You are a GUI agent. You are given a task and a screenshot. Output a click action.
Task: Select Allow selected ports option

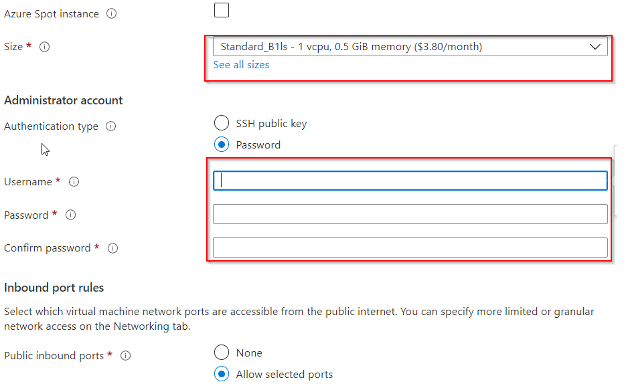221,374
